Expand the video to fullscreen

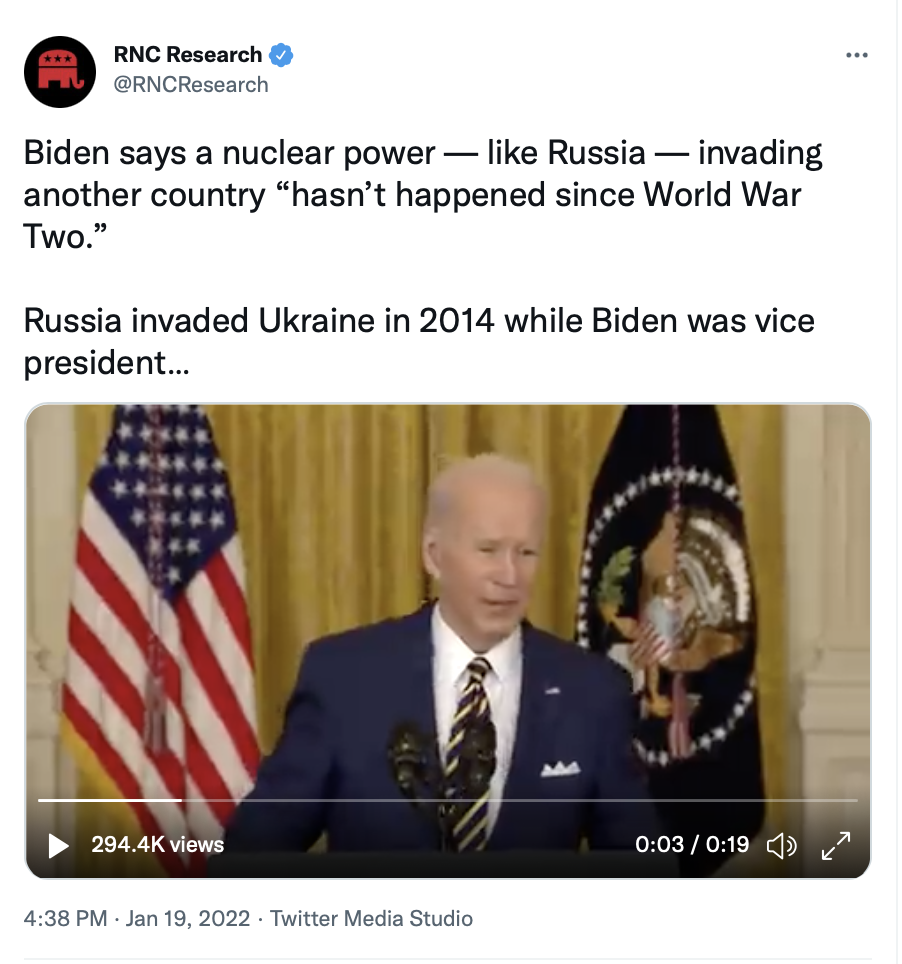click(x=836, y=846)
